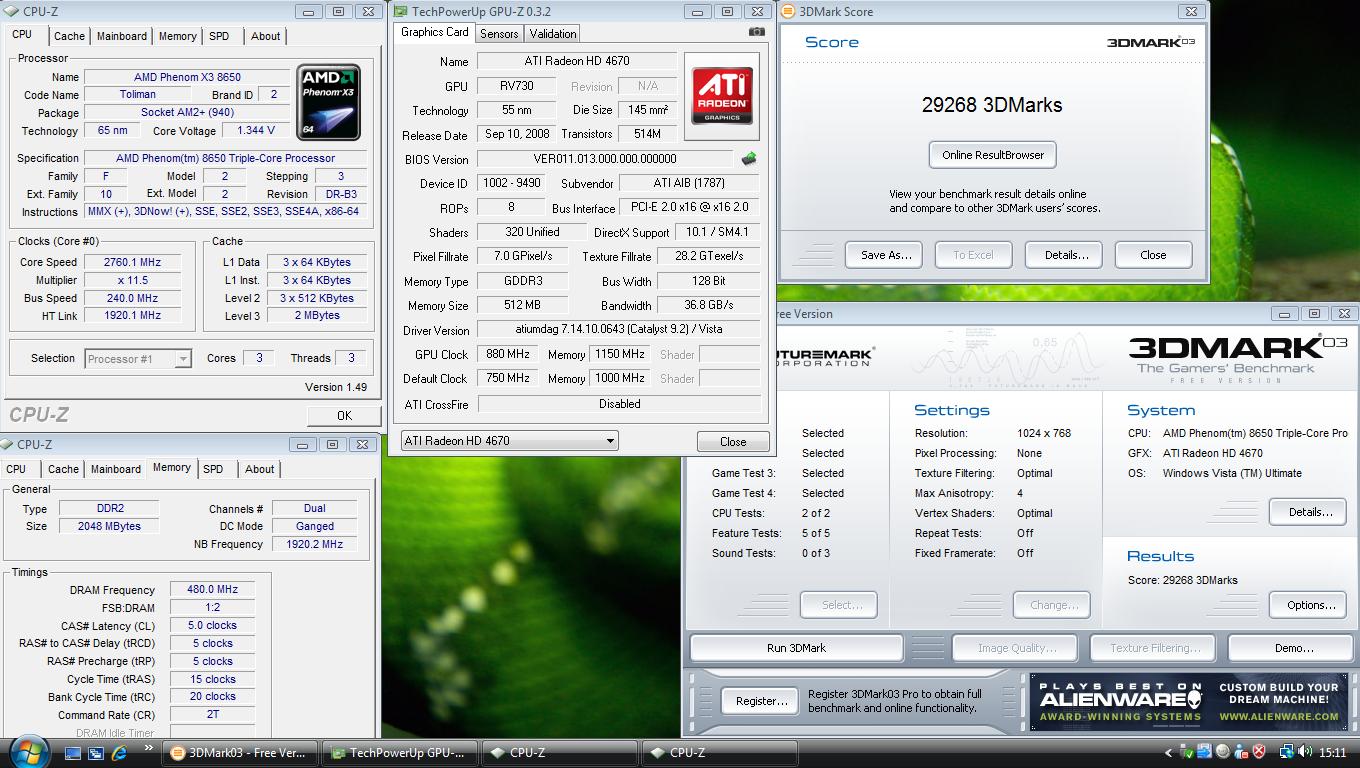1360x768 pixels.
Task: Click the AMD Phenom X3 logo in CPU-Z
Action: tap(329, 103)
